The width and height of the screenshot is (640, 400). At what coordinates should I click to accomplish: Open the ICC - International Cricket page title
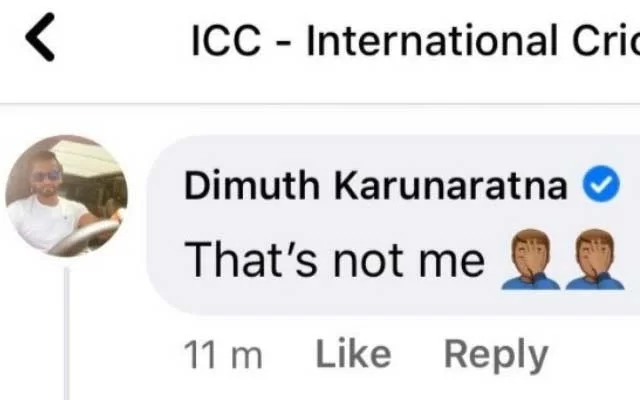(x=415, y=40)
